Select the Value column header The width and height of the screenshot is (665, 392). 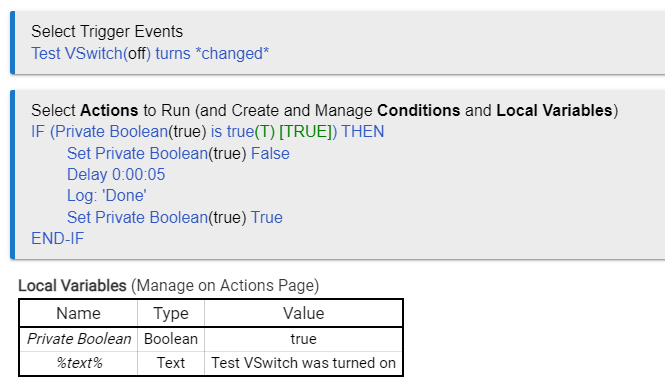pyautogui.click(x=304, y=313)
